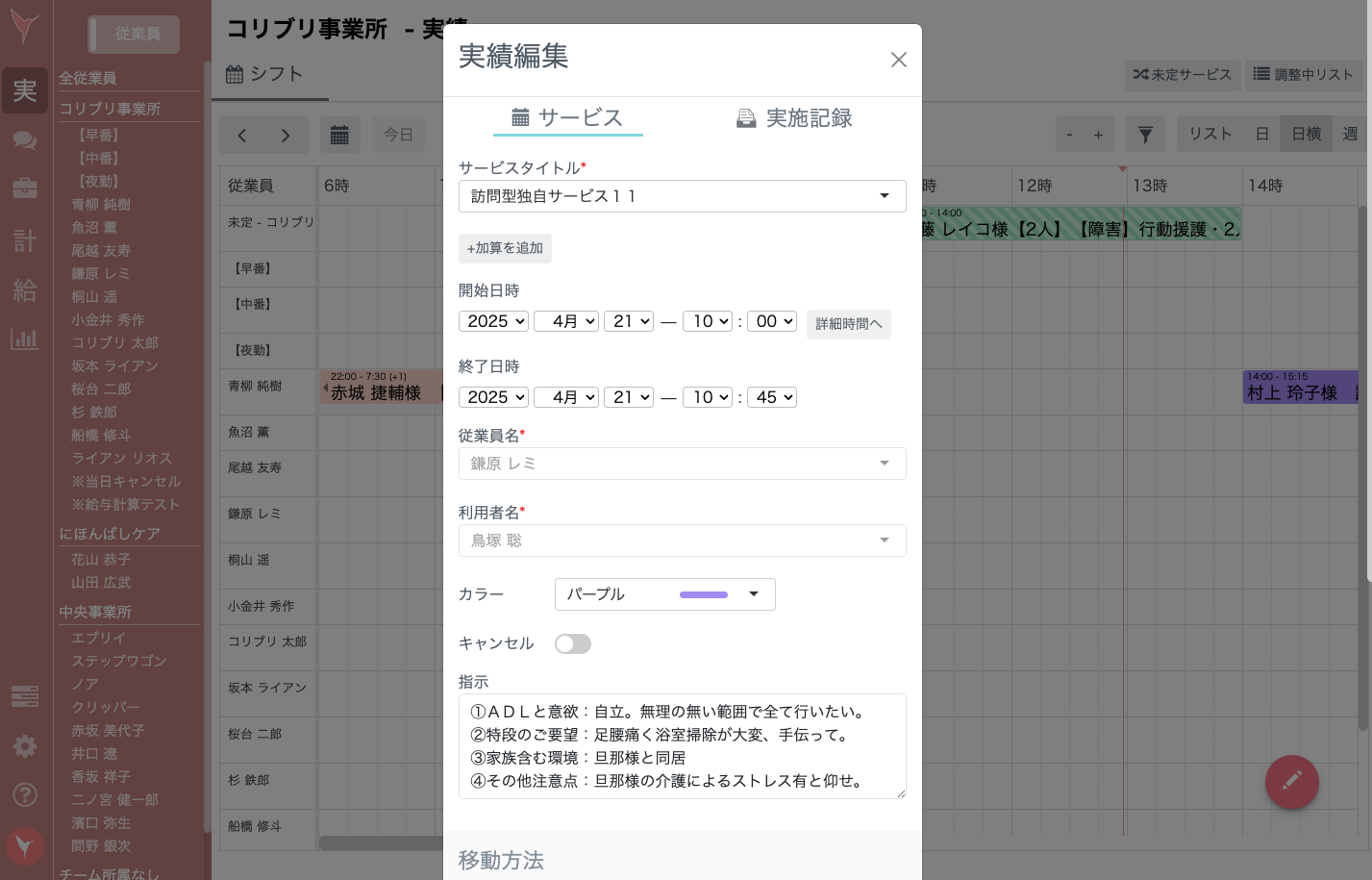Click inside the 指示 instructions text area
Screen dimensions: 1372x880
(683, 746)
